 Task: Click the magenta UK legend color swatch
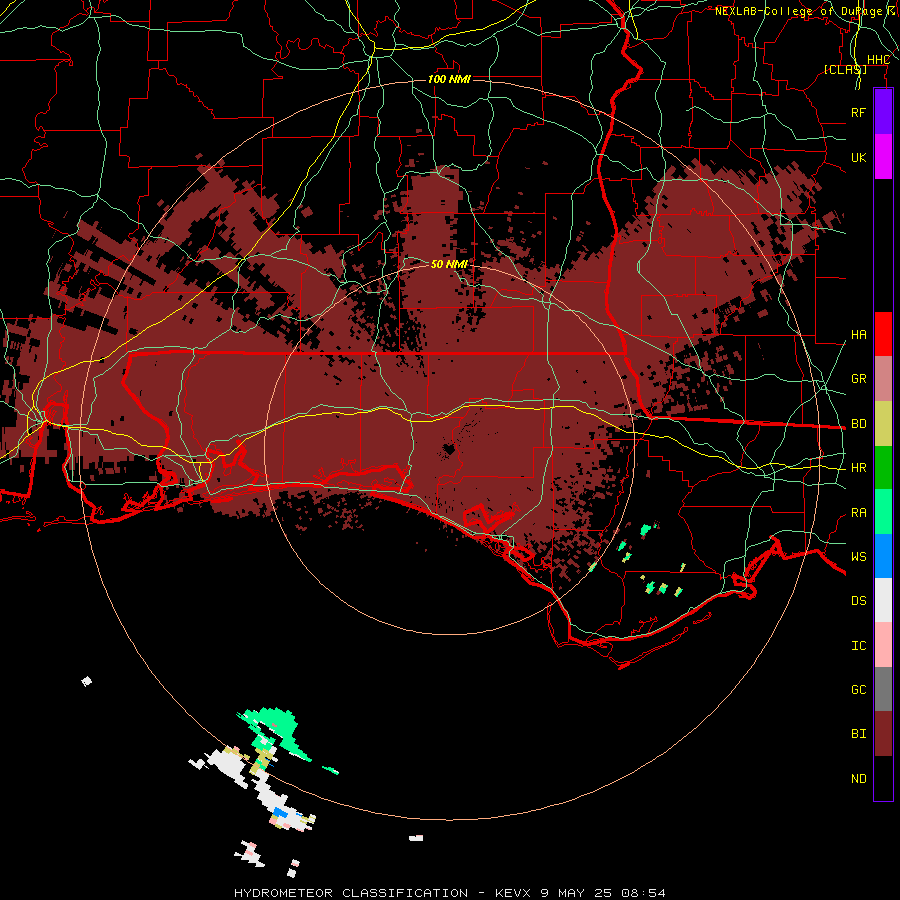[x=883, y=156]
